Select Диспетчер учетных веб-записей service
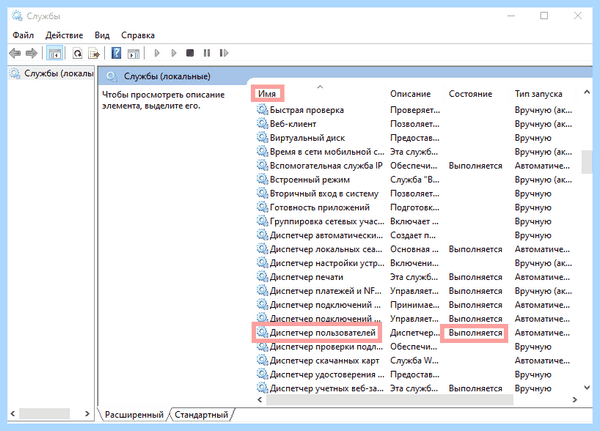The width and height of the screenshot is (600, 431). (x=326, y=389)
